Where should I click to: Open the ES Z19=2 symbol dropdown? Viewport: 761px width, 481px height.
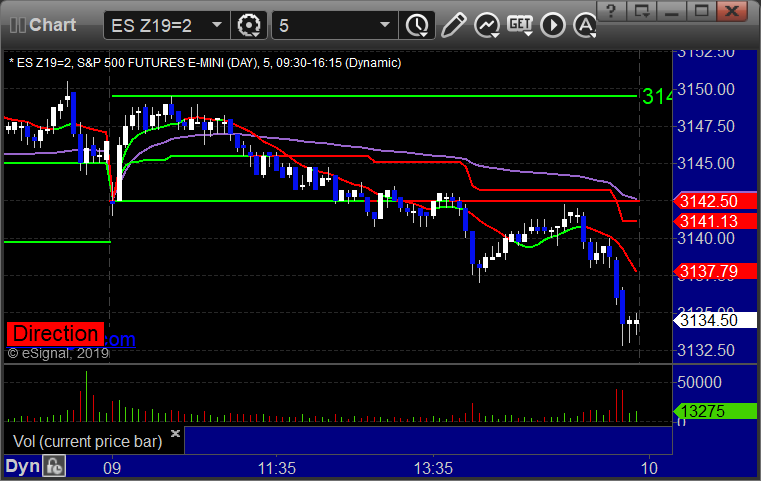217,25
